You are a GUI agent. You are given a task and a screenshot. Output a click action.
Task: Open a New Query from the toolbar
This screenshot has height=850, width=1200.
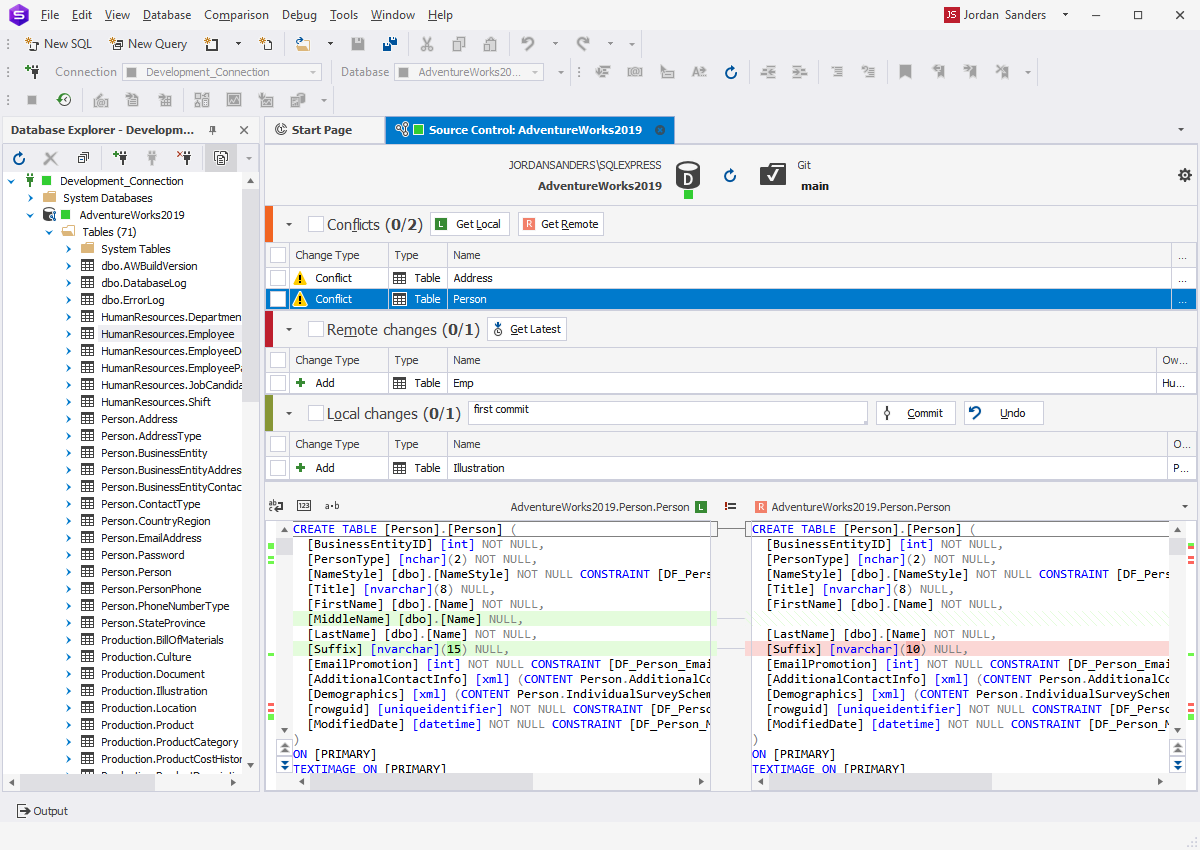(x=148, y=44)
